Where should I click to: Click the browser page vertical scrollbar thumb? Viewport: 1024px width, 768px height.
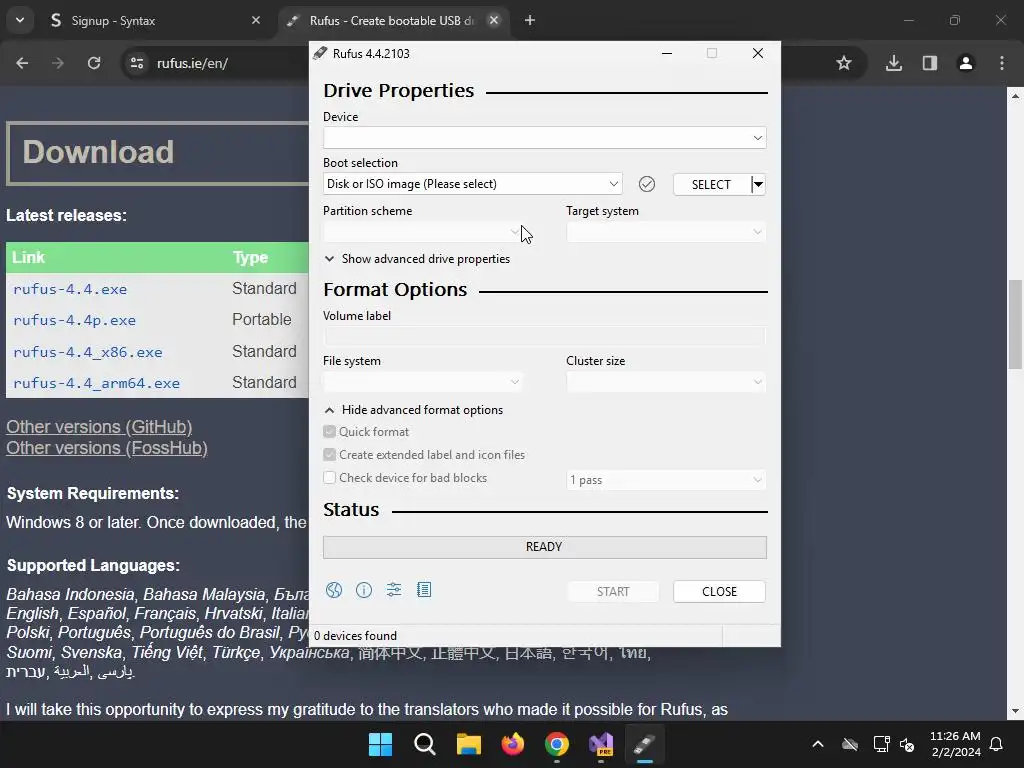click(x=1015, y=325)
